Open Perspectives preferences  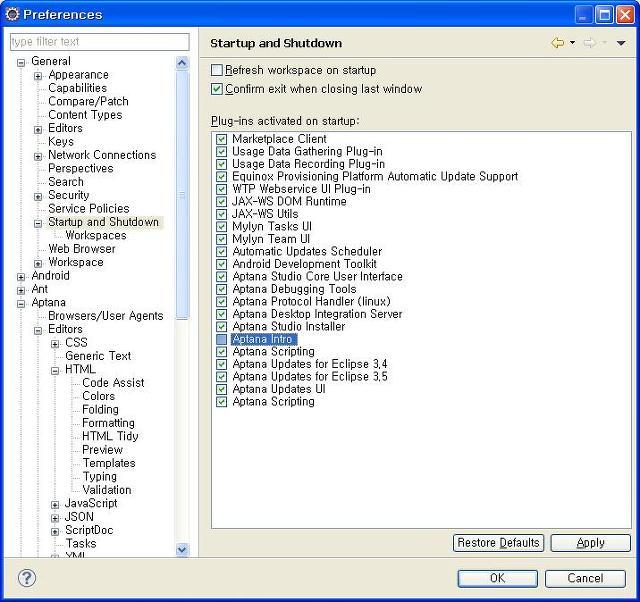point(80,168)
